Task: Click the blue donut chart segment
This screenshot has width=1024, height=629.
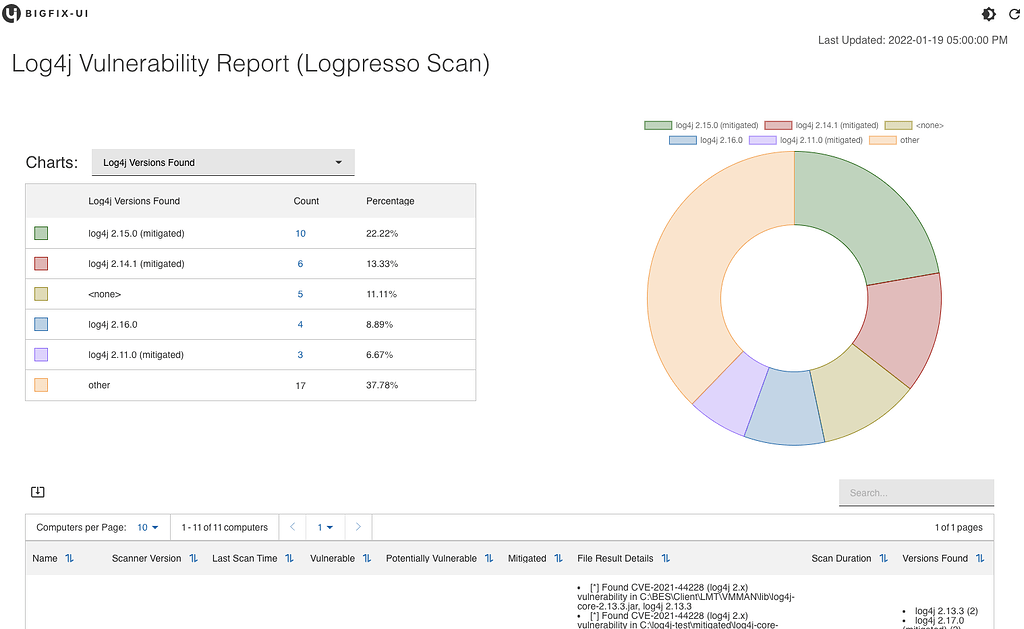Action: coord(785,408)
